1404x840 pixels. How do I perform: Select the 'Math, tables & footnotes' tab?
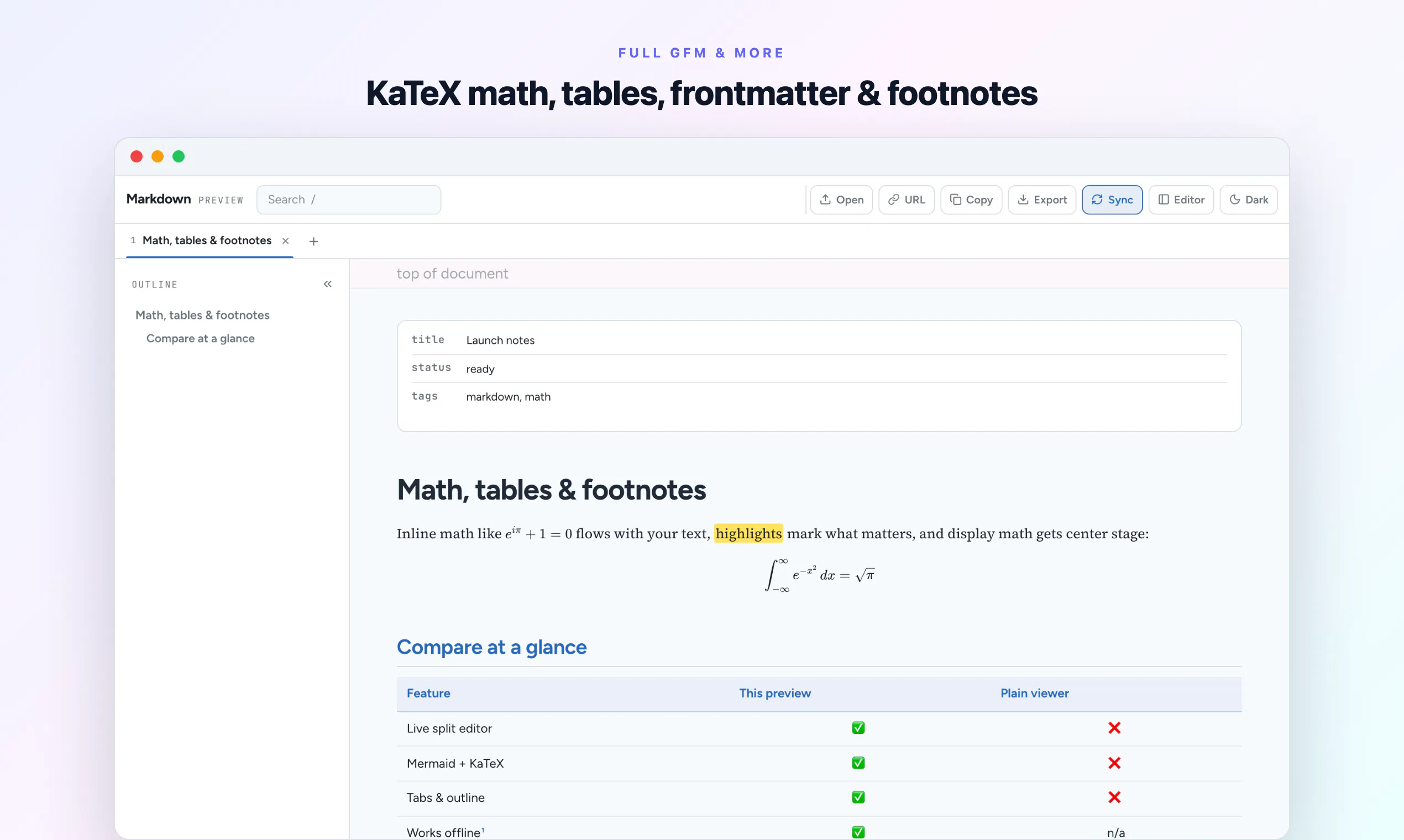(x=207, y=240)
